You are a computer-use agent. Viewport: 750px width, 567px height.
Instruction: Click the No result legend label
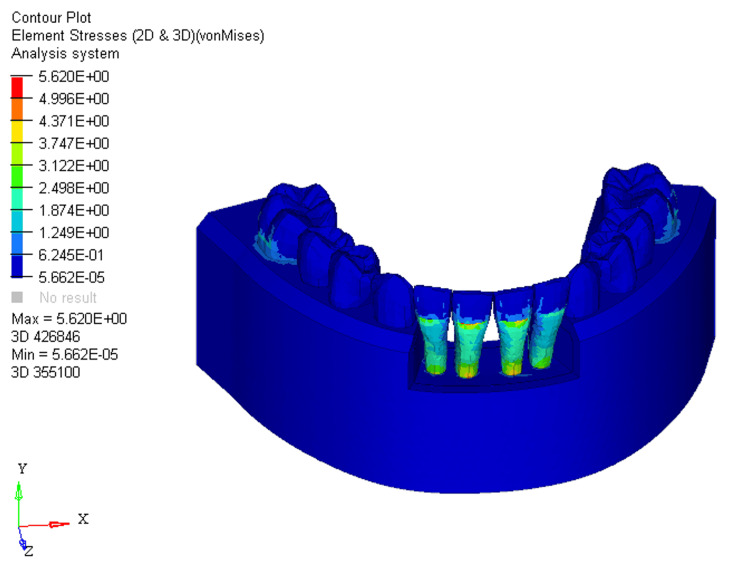[68, 298]
